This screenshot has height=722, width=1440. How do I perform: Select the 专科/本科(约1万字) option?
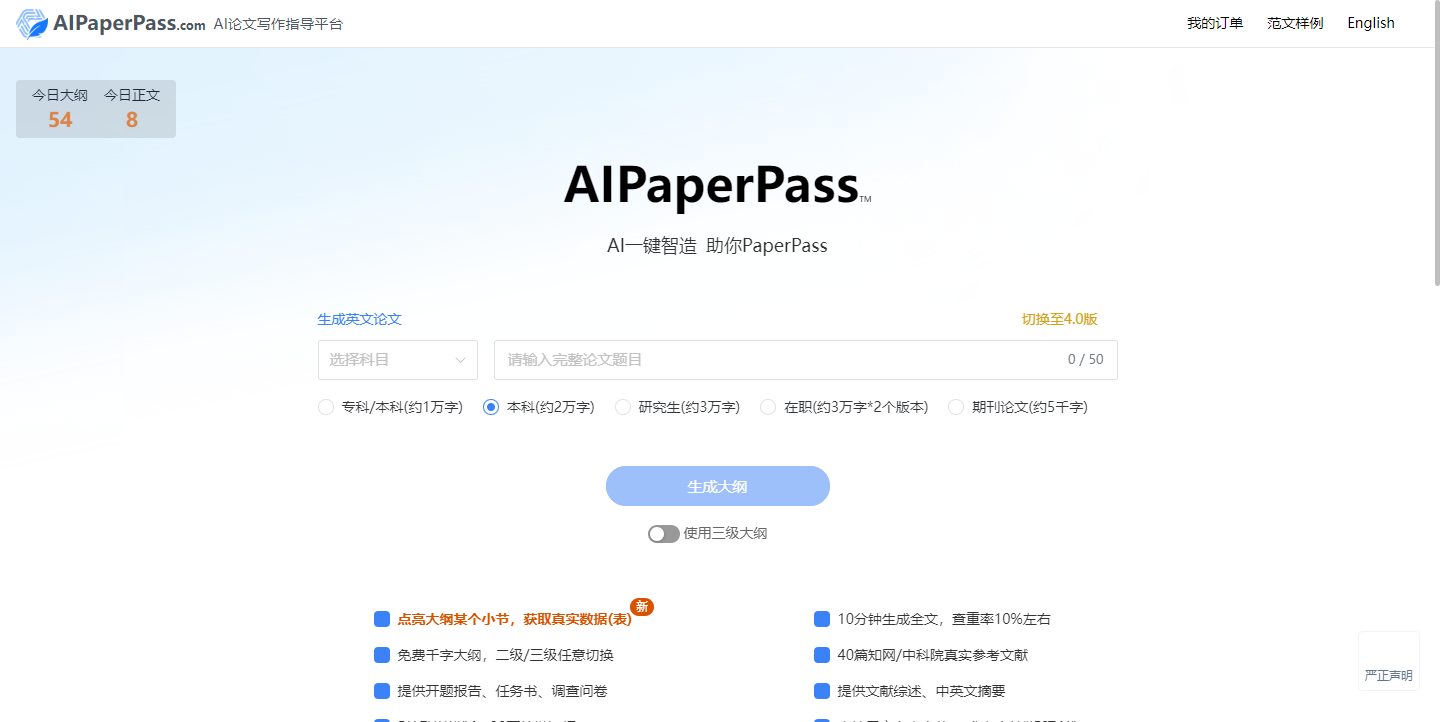390,407
